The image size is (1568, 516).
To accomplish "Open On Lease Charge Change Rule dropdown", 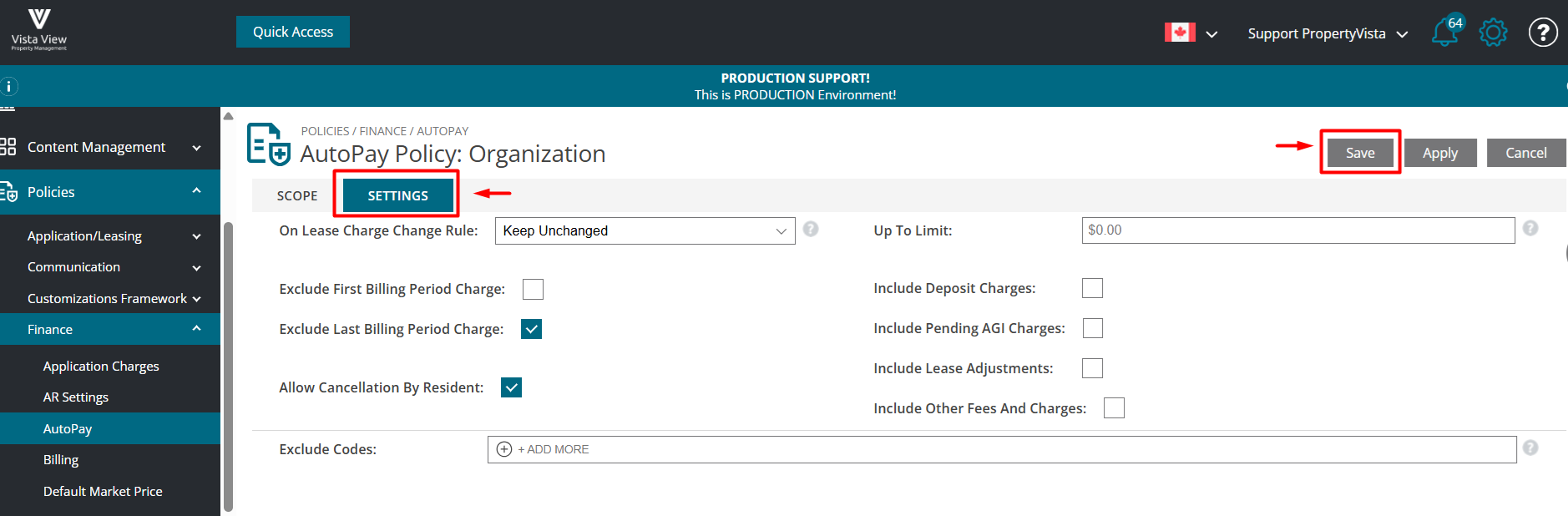I will pyautogui.click(x=645, y=230).
